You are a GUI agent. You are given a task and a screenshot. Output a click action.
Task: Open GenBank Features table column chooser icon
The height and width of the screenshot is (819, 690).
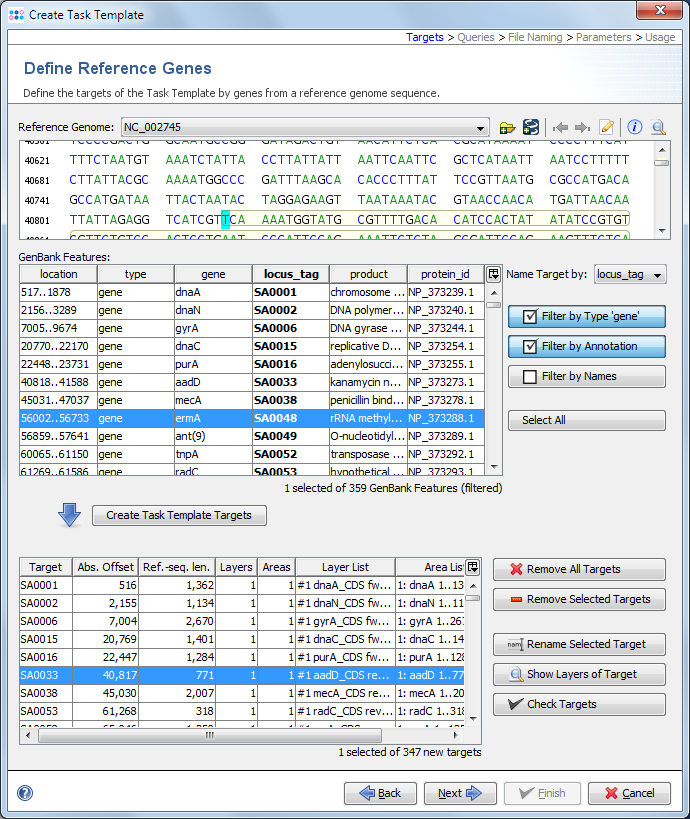click(x=492, y=274)
